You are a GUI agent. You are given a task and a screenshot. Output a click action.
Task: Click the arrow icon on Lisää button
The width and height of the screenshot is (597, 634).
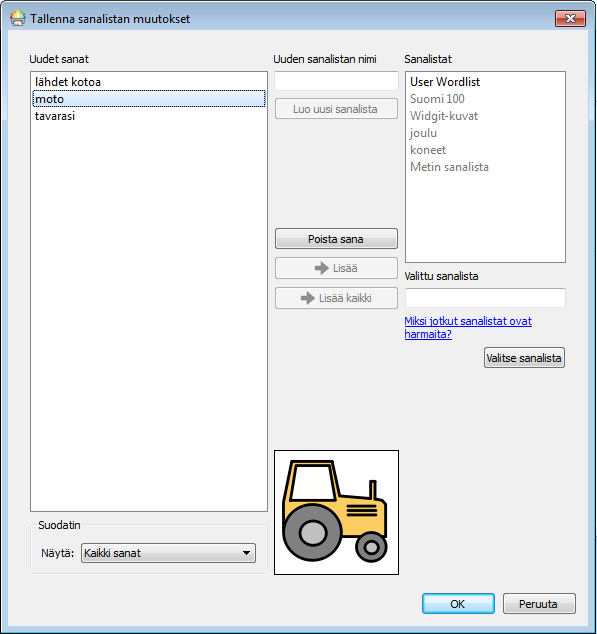pyautogui.click(x=322, y=268)
